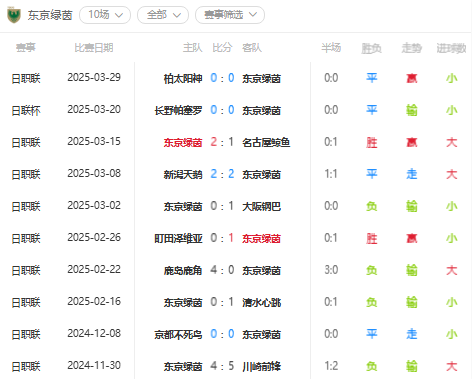Click the 走势 column header
The width and height of the screenshot is (472, 379).
[412, 48]
